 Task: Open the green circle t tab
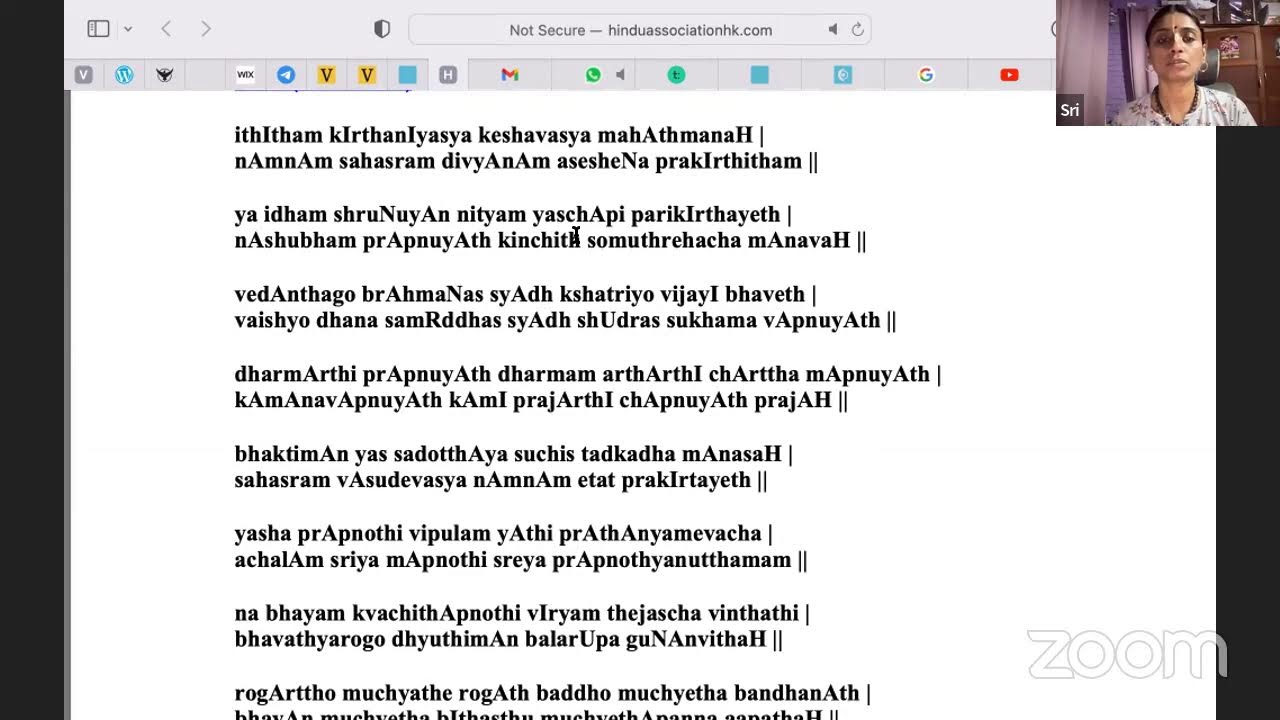tap(676, 75)
